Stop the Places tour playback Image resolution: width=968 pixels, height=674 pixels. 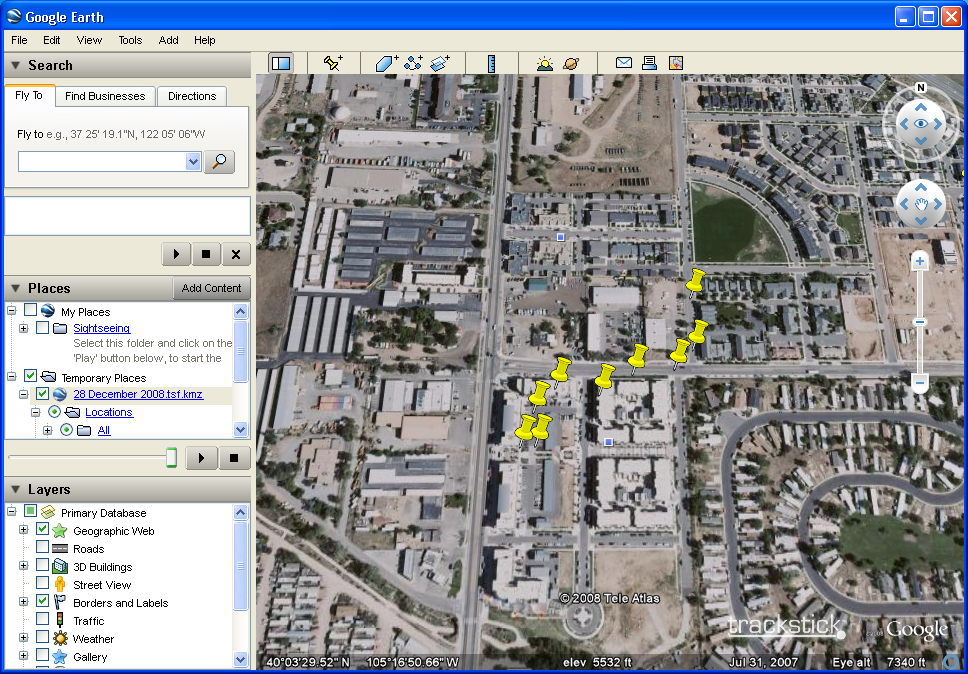point(234,458)
